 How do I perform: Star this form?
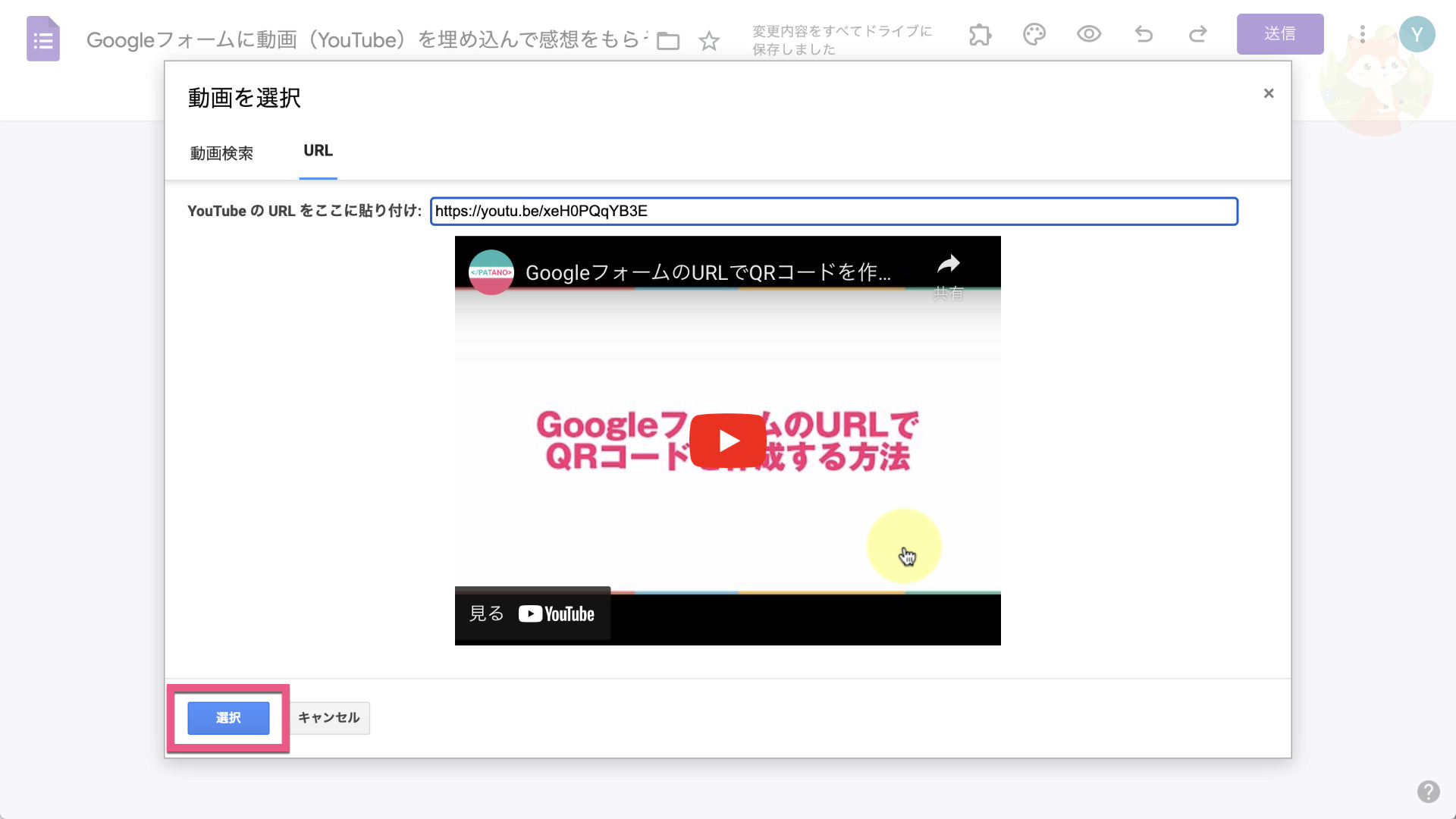(x=709, y=40)
